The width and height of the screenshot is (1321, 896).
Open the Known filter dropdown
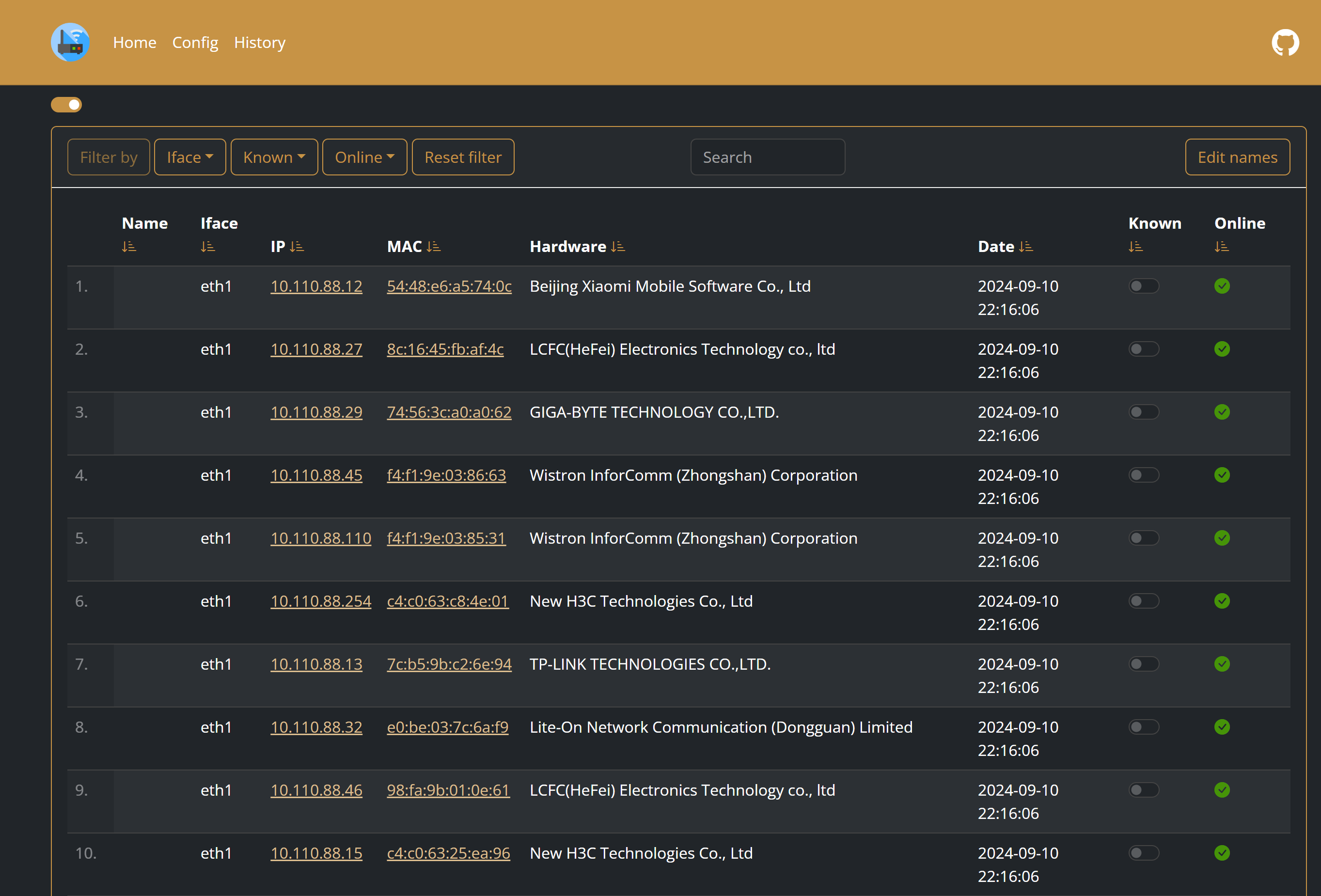click(274, 157)
